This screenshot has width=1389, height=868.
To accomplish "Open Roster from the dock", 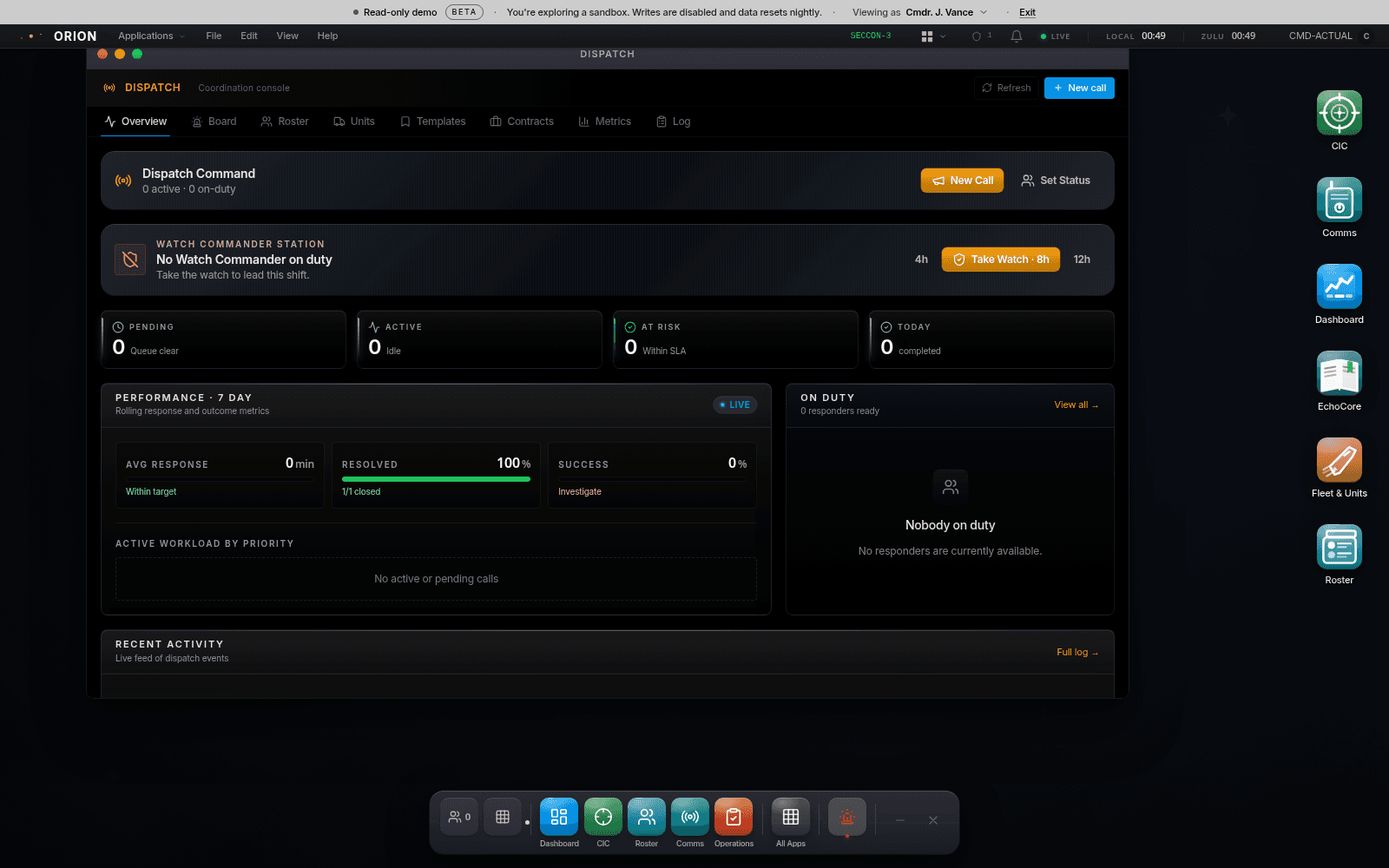I will pyautogui.click(x=647, y=817).
